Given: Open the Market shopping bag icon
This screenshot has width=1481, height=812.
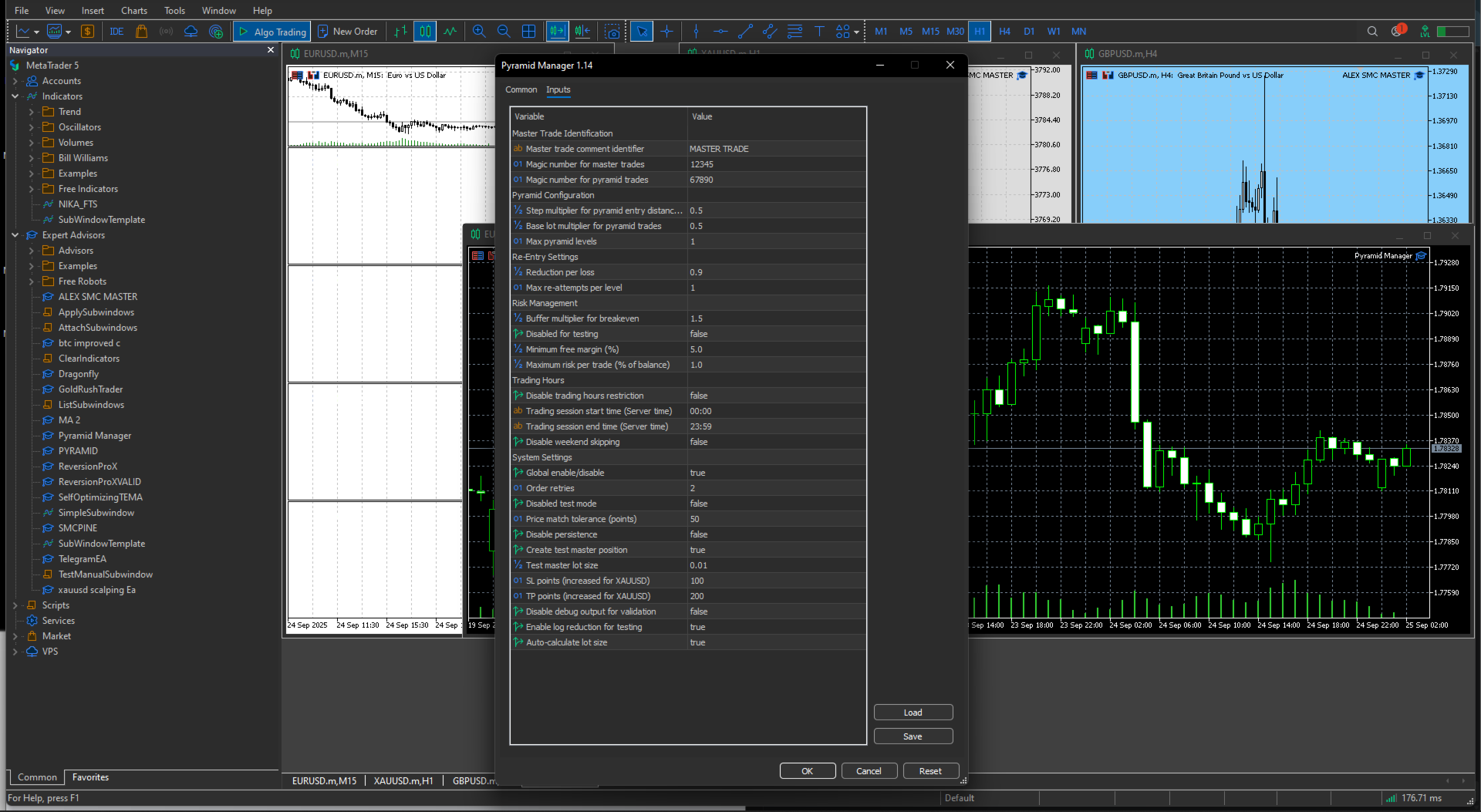Looking at the screenshot, I should pyautogui.click(x=141, y=32).
